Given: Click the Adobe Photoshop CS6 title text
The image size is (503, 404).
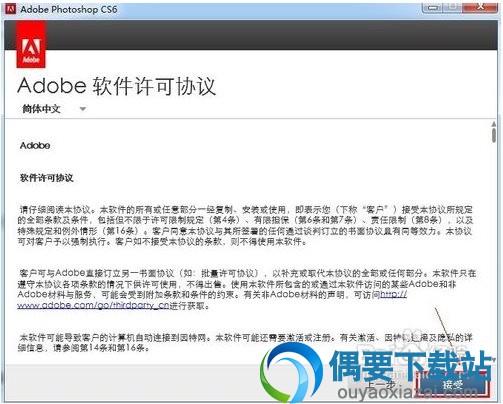Looking at the screenshot, I should 69,9.
